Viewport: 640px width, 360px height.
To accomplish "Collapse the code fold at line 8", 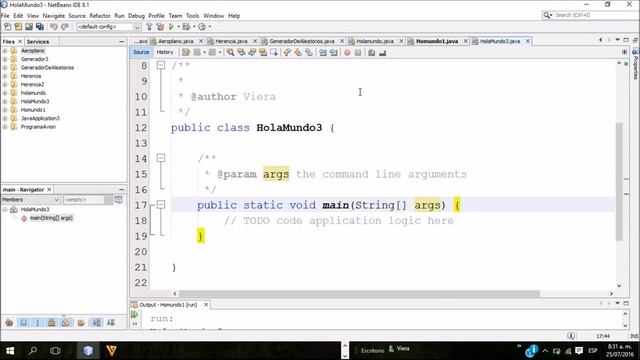I will click(x=161, y=65).
